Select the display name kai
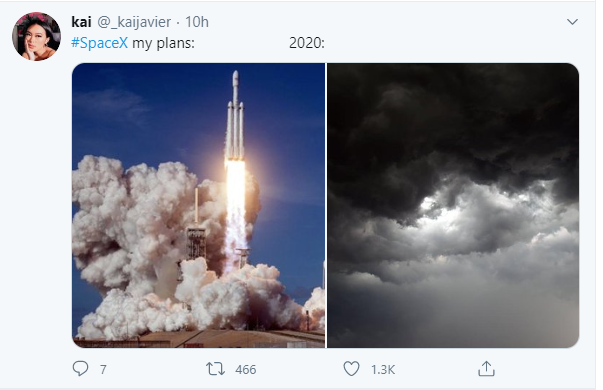The width and height of the screenshot is (603, 390). [x=81, y=22]
